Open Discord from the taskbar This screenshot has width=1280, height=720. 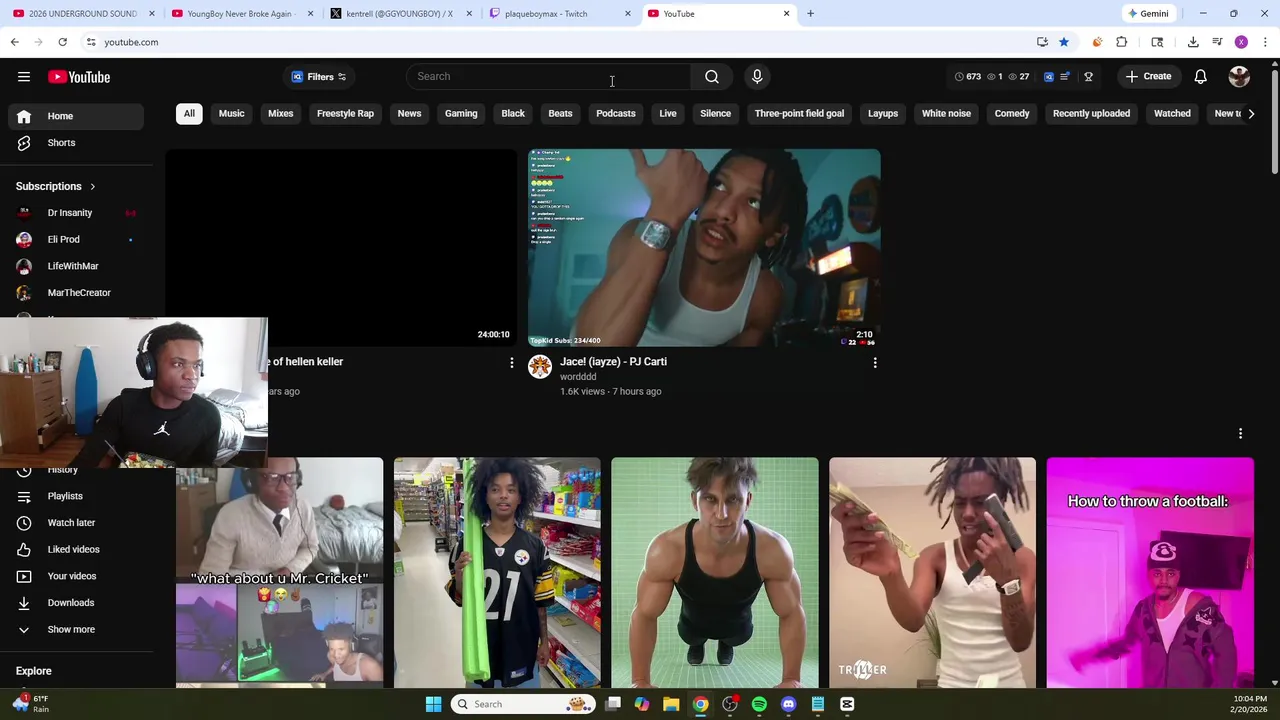click(788, 704)
